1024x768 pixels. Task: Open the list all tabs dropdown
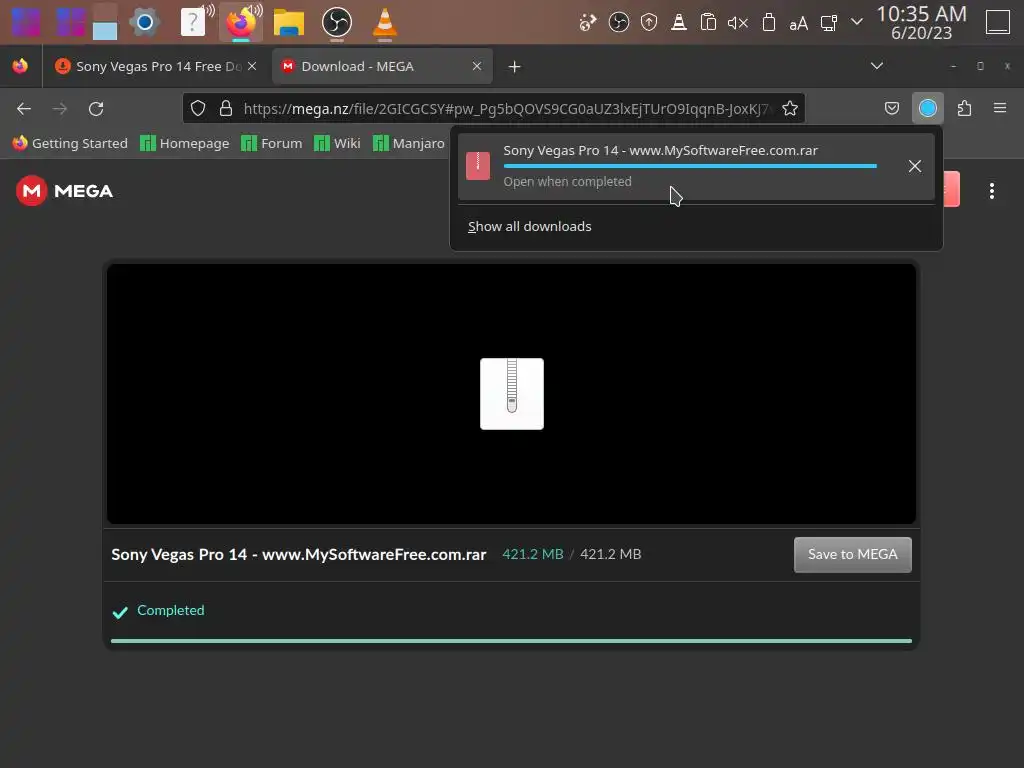tap(877, 66)
